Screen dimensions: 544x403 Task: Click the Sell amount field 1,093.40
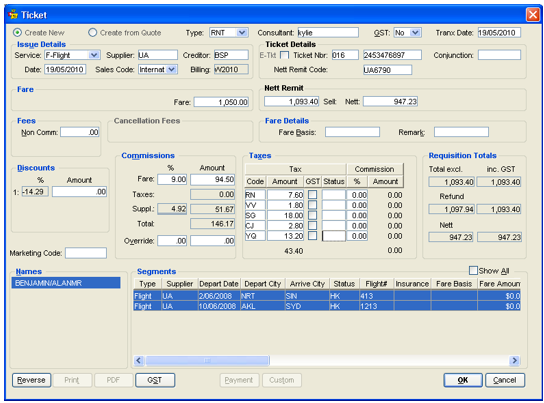[291, 101]
